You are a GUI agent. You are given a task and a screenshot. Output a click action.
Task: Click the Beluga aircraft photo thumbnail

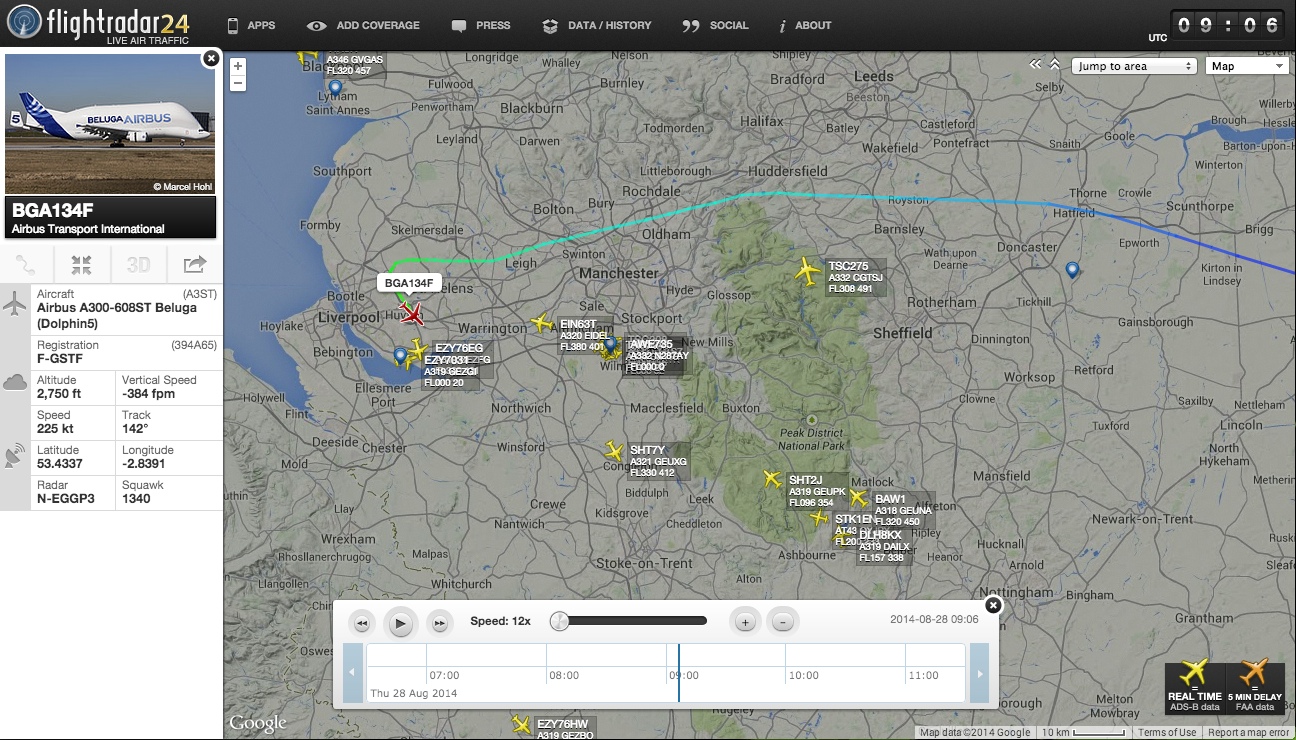(110, 124)
